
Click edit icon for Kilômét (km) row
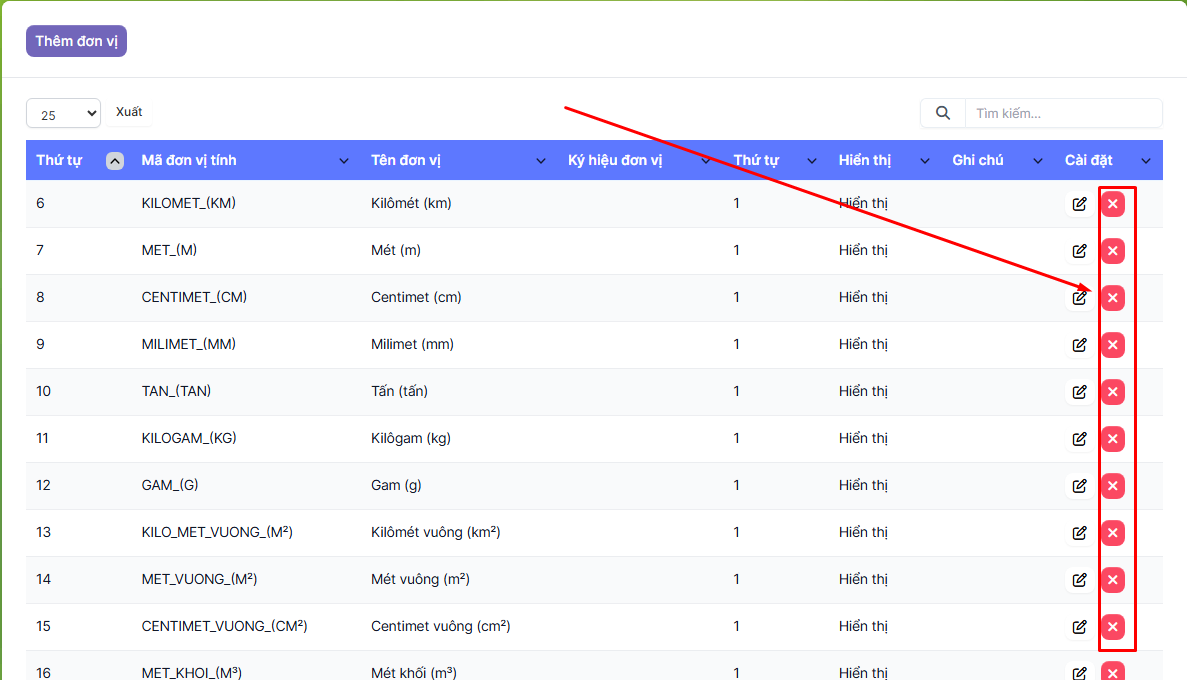click(x=1079, y=204)
